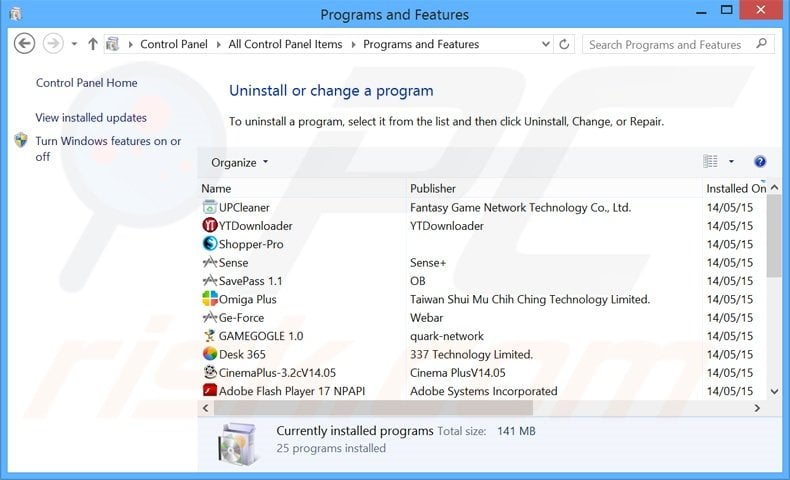Expand the address bar history dropdown
The width and height of the screenshot is (790, 480).
[x=545, y=44]
